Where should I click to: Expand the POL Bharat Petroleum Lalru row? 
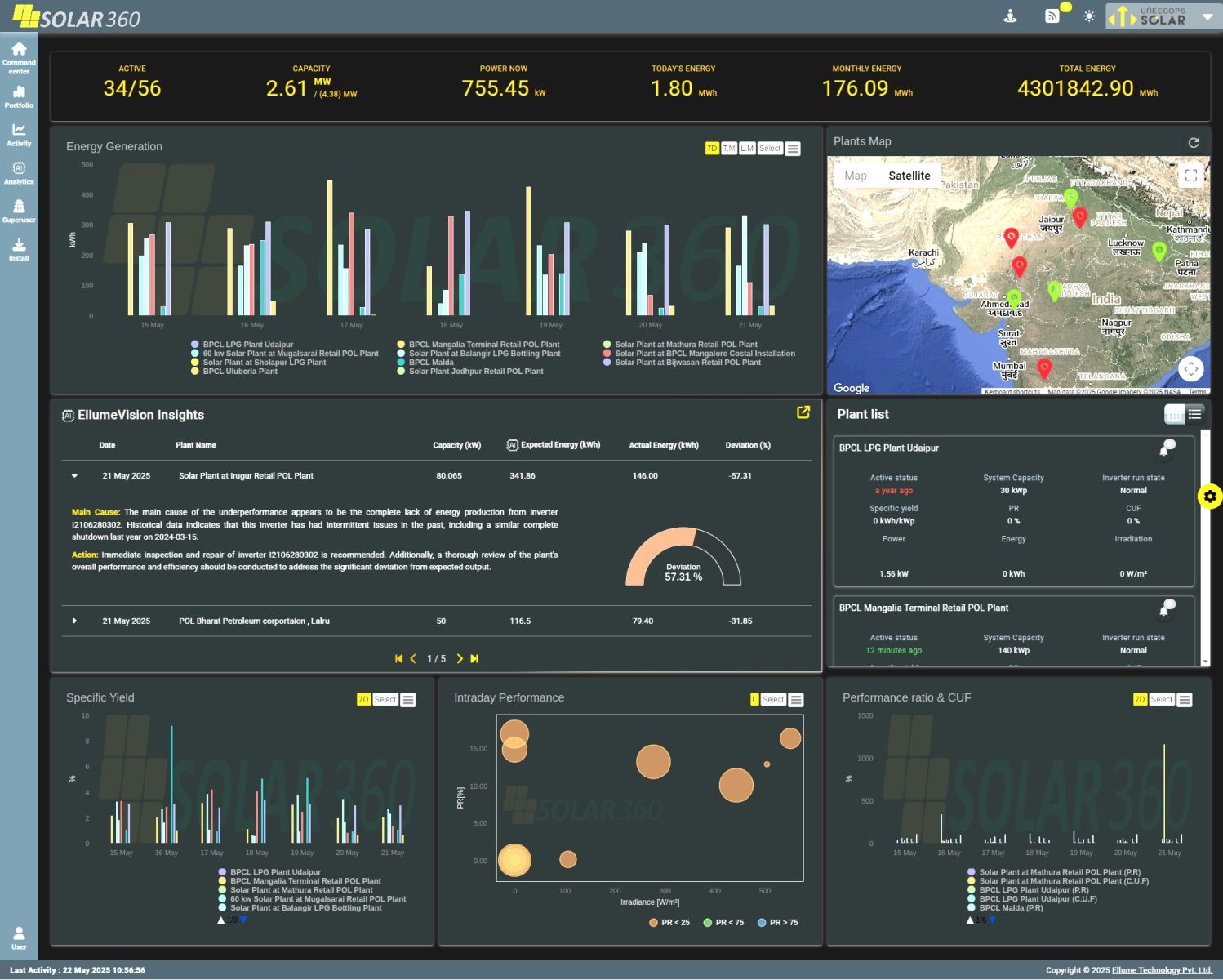pyautogui.click(x=74, y=621)
